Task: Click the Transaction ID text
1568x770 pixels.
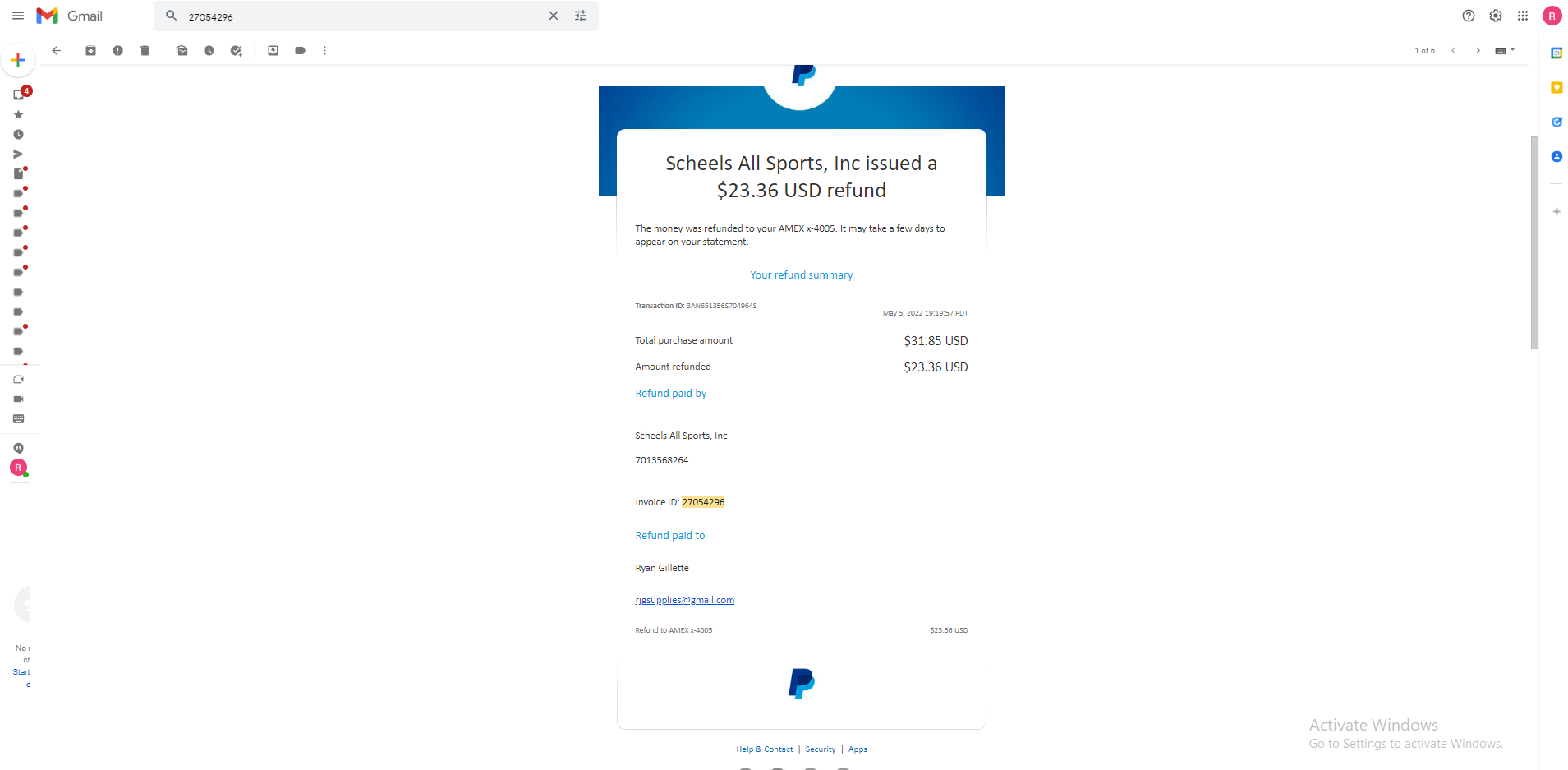Action: 696,306
